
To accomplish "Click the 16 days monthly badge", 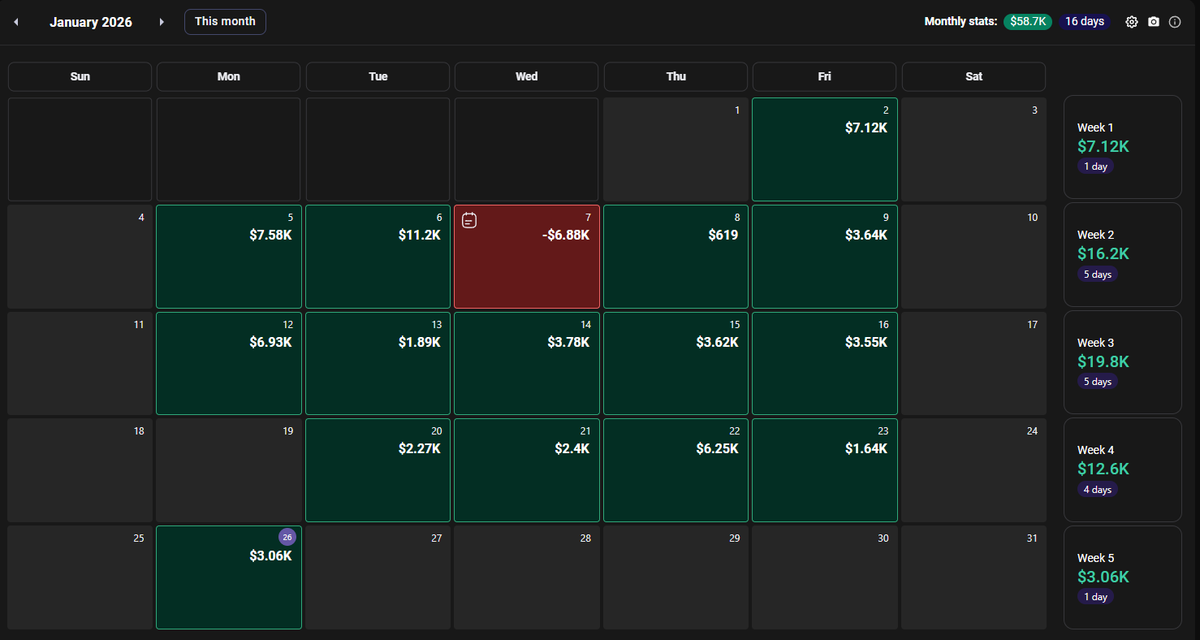I will click(x=1084, y=21).
